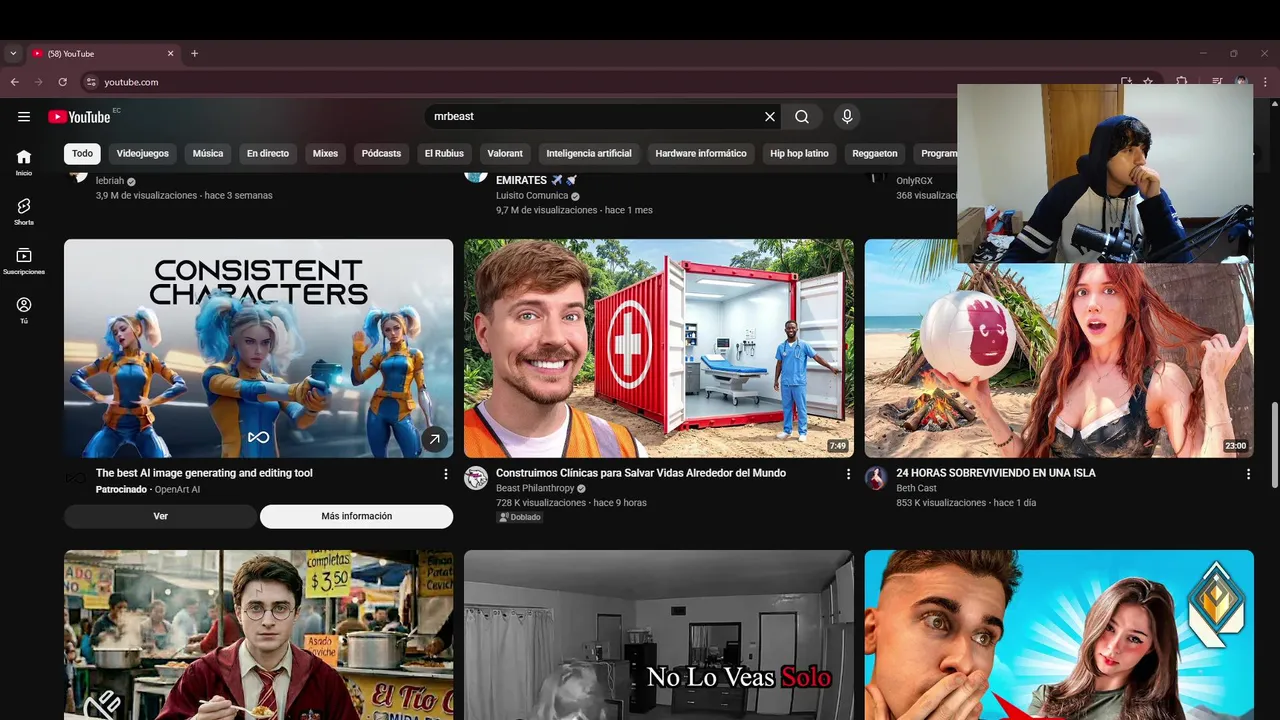Select the El Rubius filter chip
The width and height of the screenshot is (1280, 720).
pyautogui.click(x=444, y=153)
